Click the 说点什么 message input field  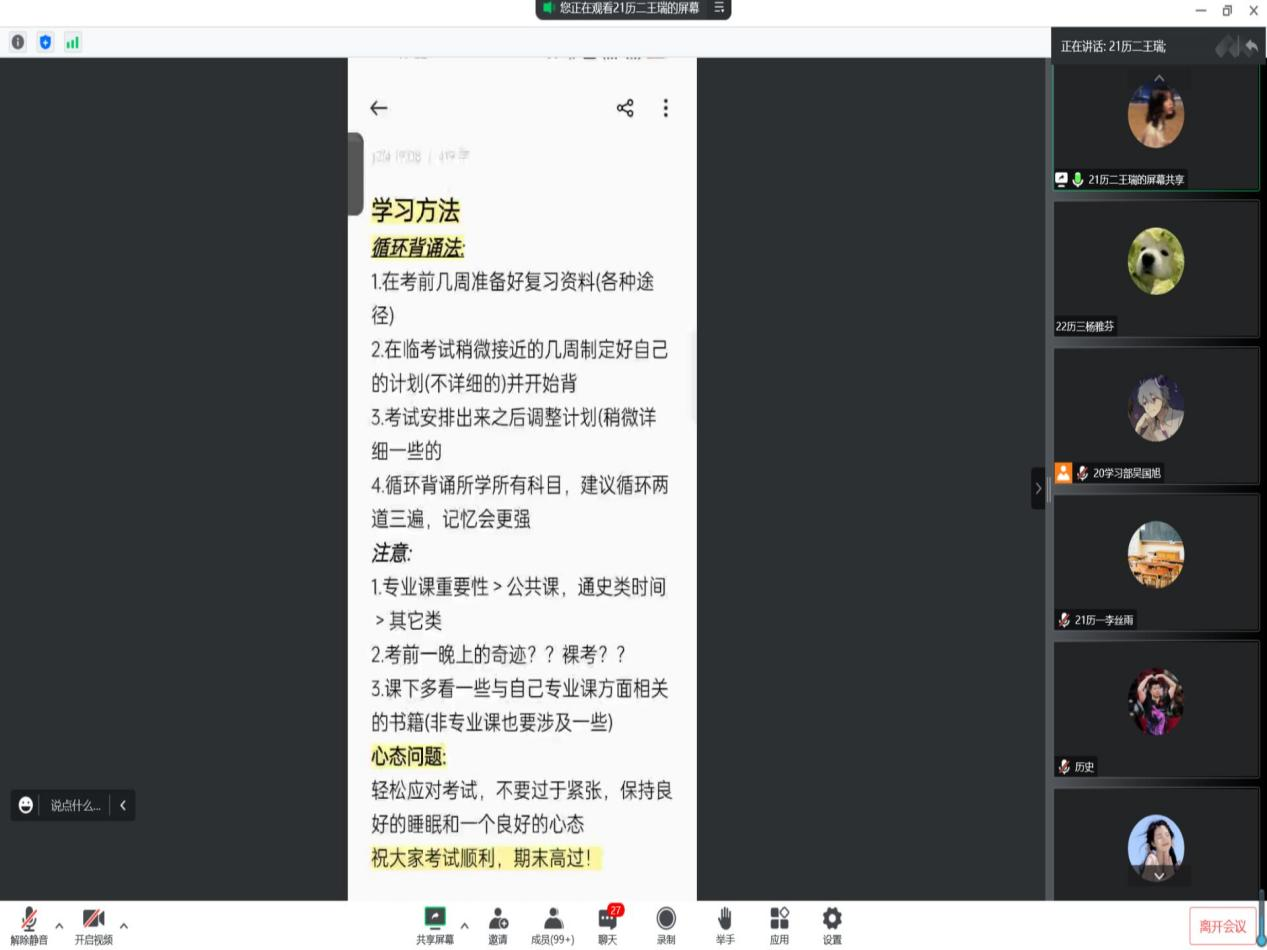point(75,805)
